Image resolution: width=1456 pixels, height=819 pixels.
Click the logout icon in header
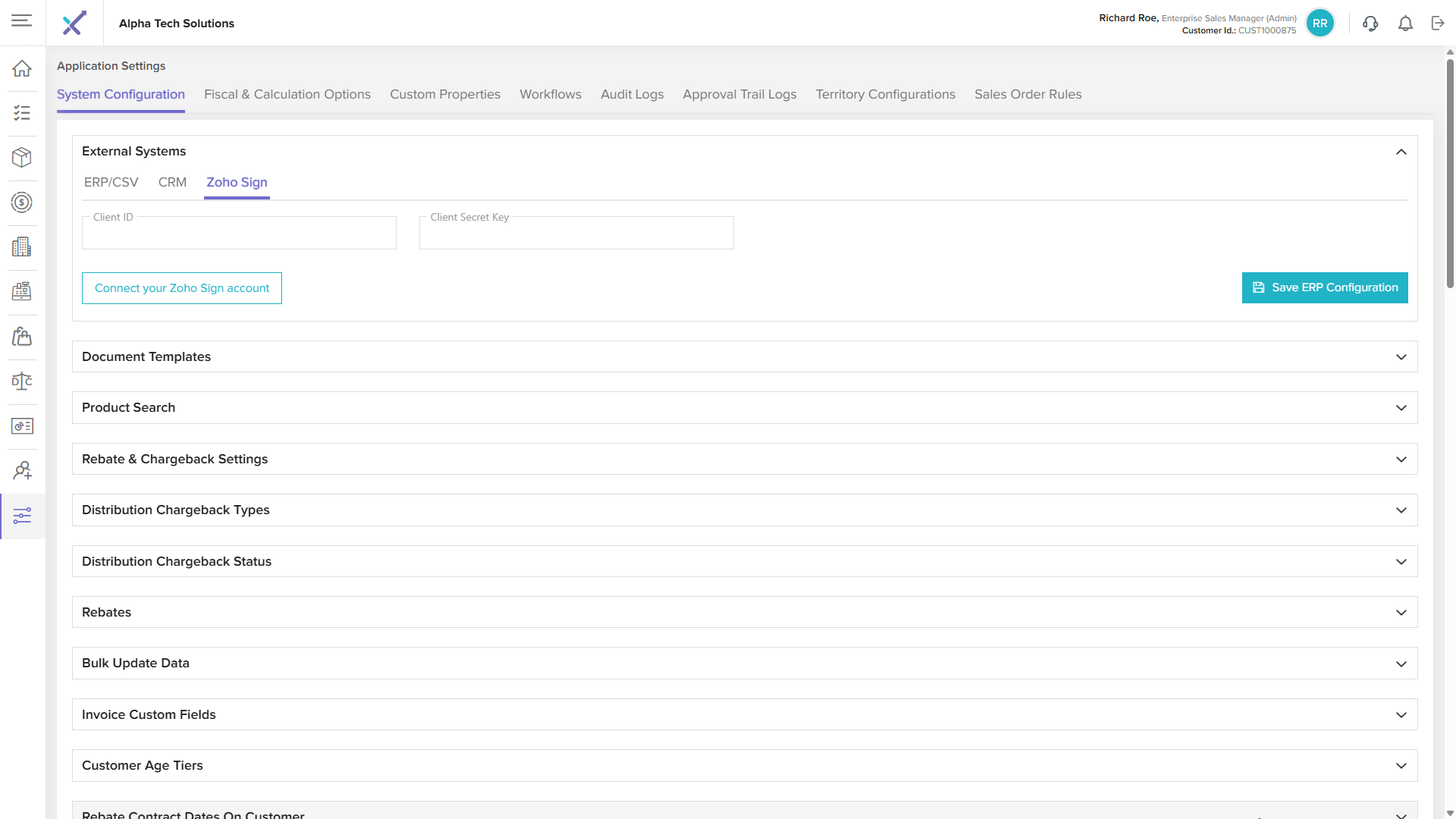pyautogui.click(x=1438, y=24)
